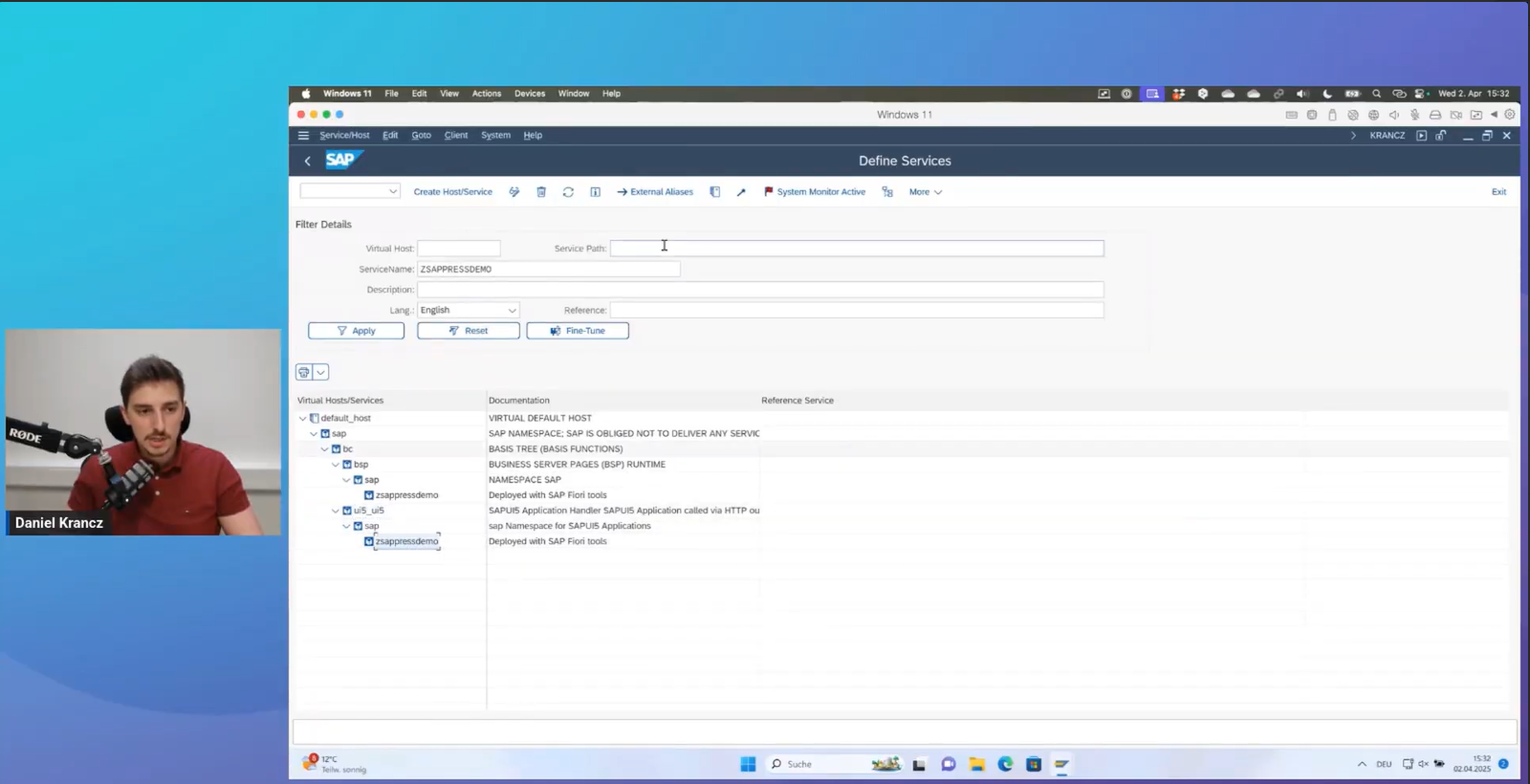This screenshot has width=1530, height=784.
Task: Click the Spotlight search icon in menu bar
Action: pos(1376,94)
